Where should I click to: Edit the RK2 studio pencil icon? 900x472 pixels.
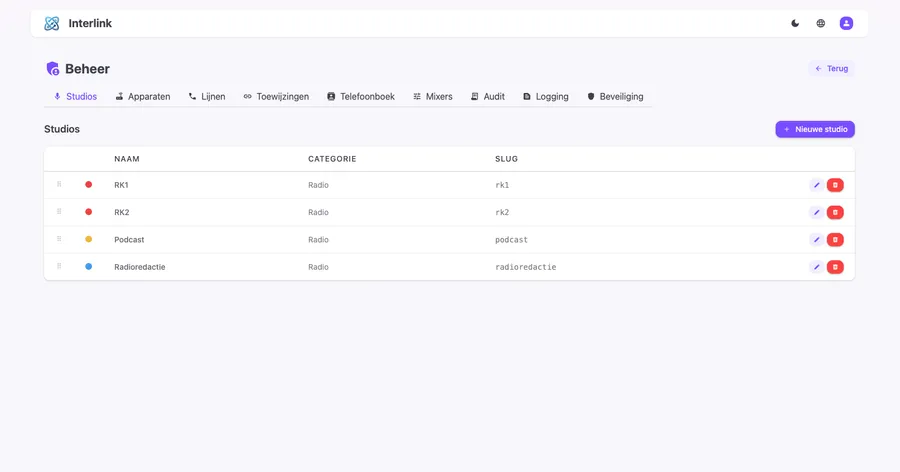(816, 212)
